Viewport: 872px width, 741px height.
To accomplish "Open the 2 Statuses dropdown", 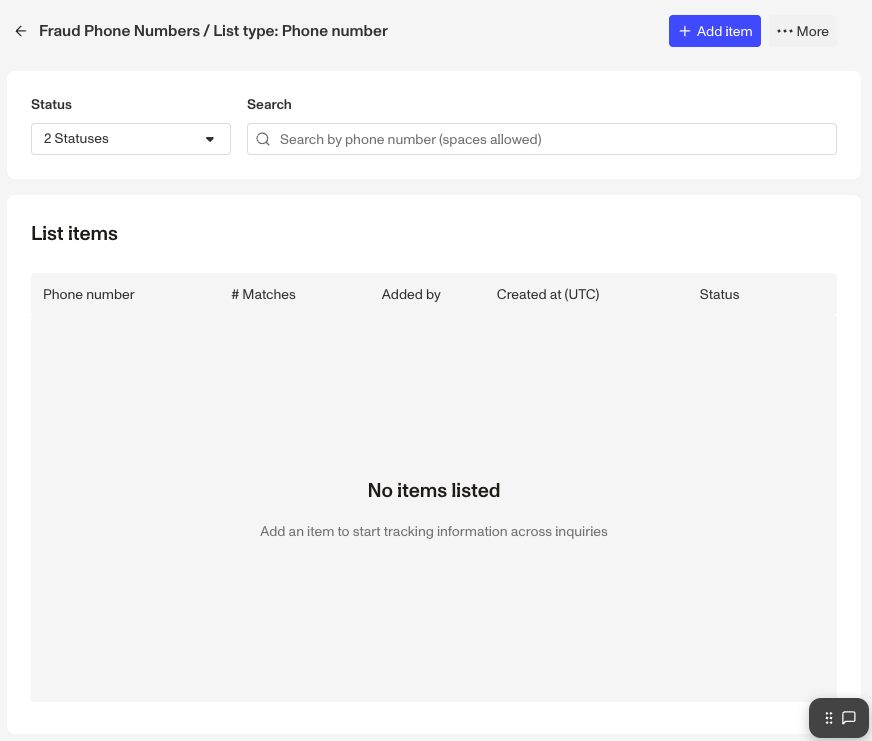I will [131, 139].
